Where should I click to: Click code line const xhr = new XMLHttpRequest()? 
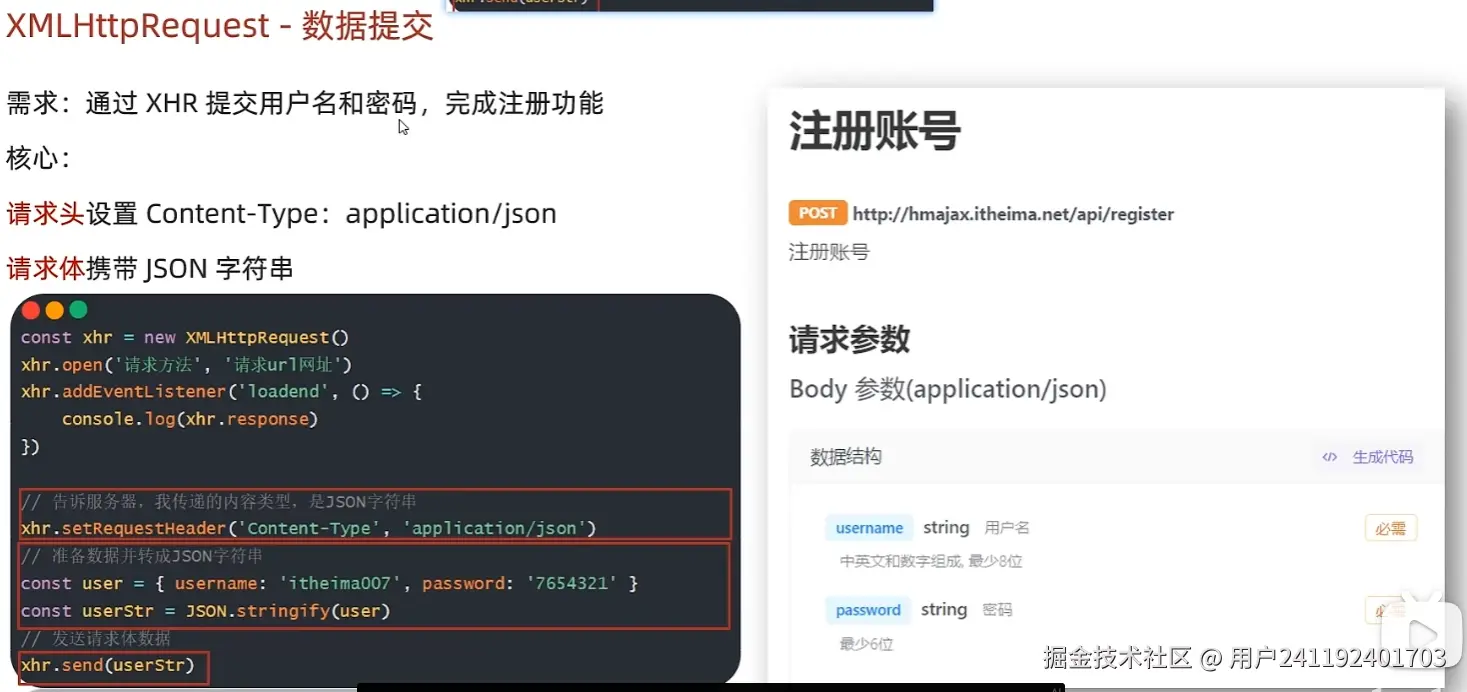pyautogui.click(x=185, y=338)
